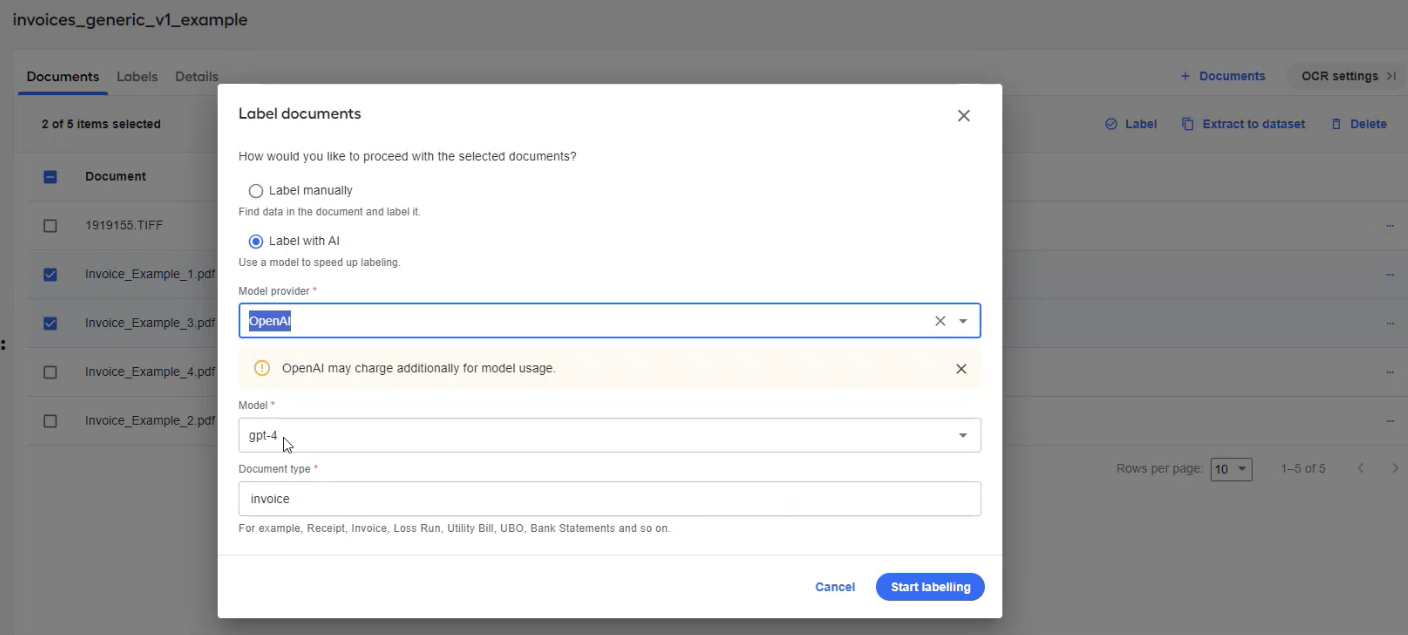Click the Invoice_Example_2.pdf file name

point(150,421)
